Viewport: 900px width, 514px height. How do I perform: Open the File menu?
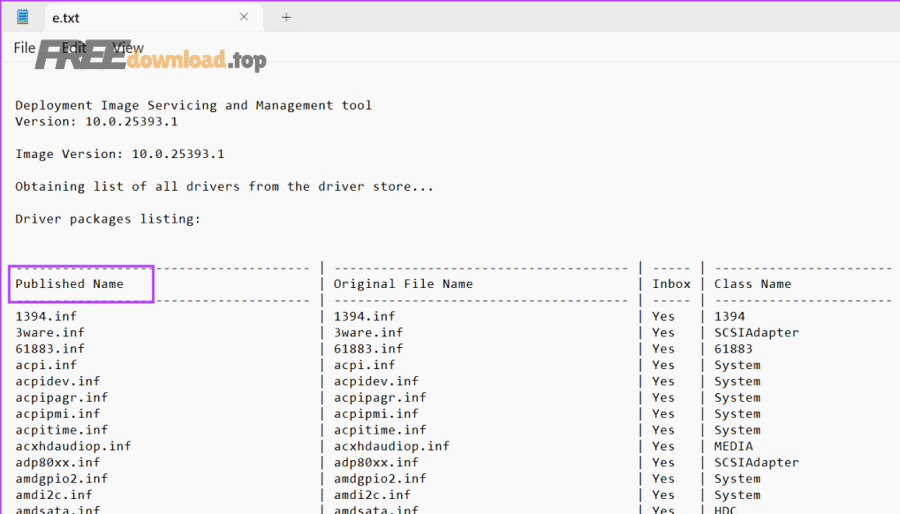coord(24,48)
